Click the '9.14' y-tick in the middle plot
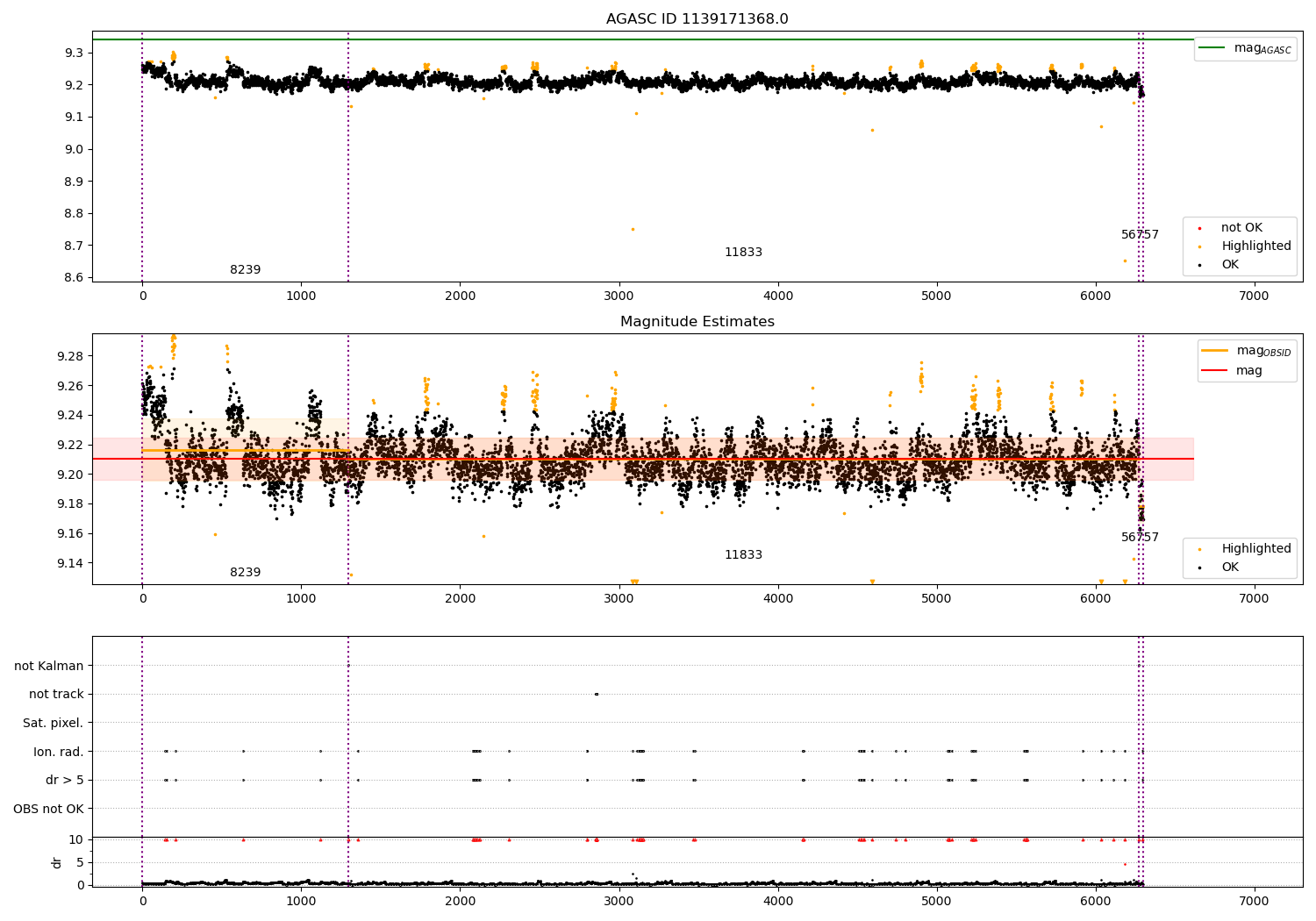This screenshot has height=921, width=1316. click(x=70, y=563)
